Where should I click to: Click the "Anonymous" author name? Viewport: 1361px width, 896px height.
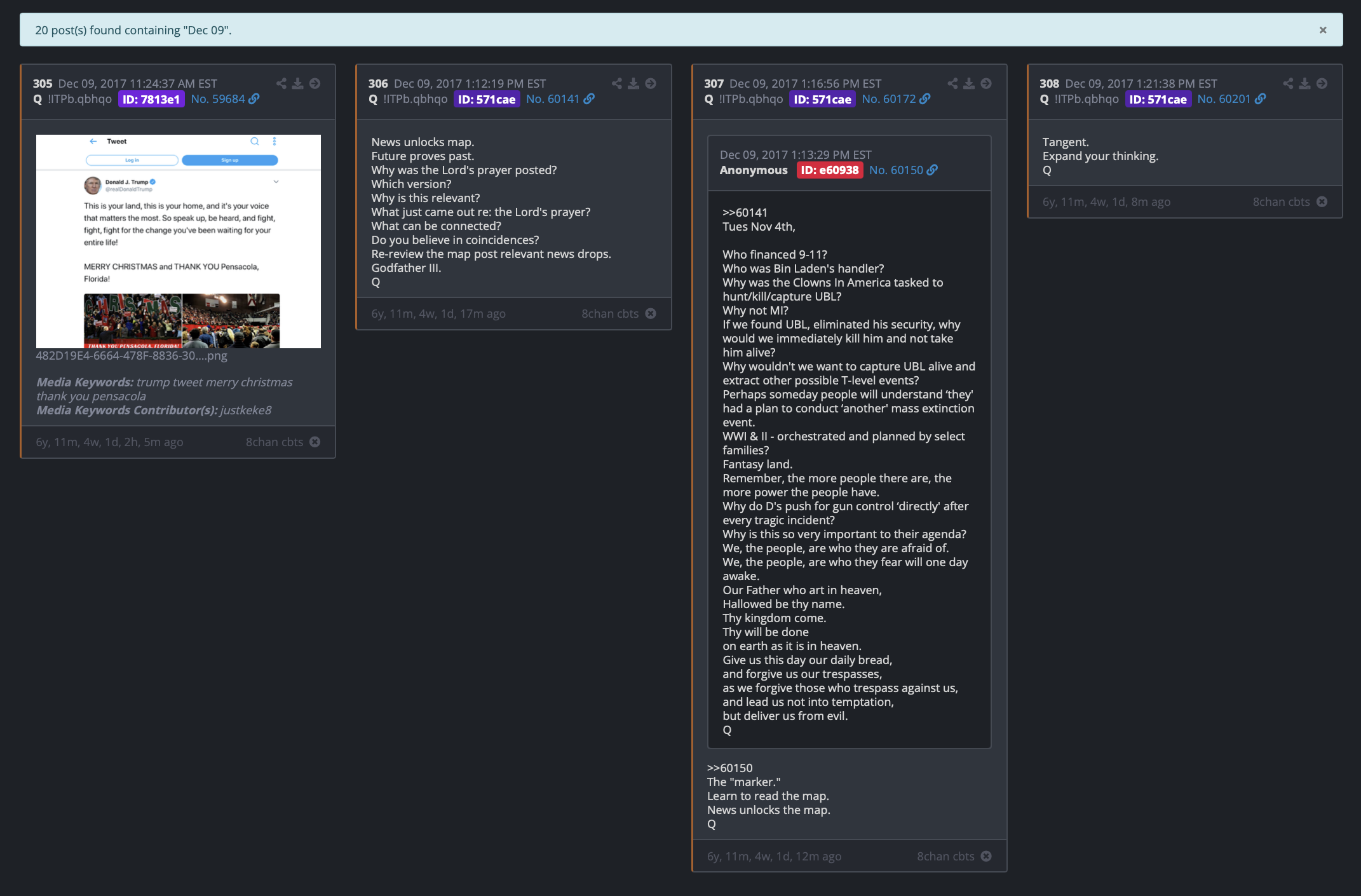point(754,170)
